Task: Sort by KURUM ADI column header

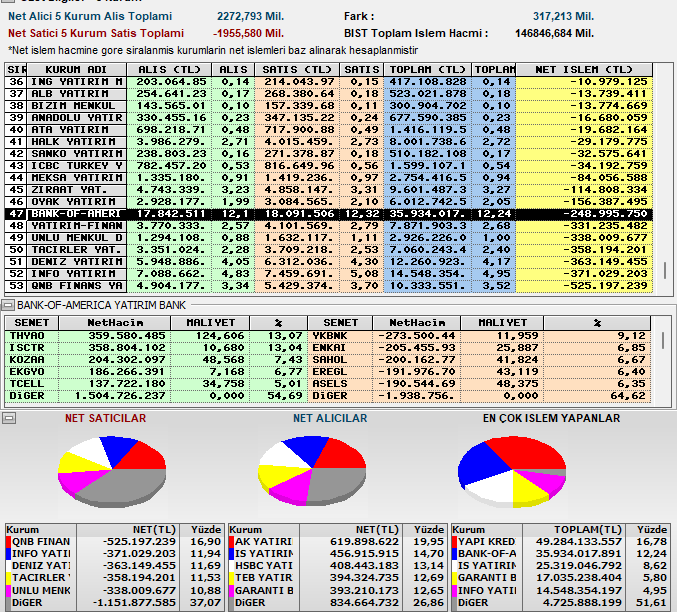Action: (x=76, y=70)
